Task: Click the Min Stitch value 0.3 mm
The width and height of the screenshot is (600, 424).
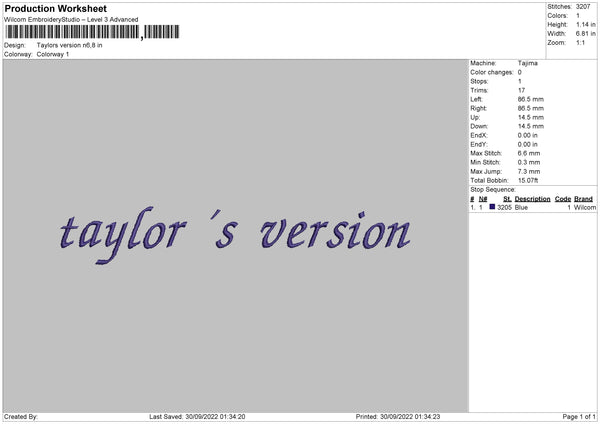Action: coord(529,162)
